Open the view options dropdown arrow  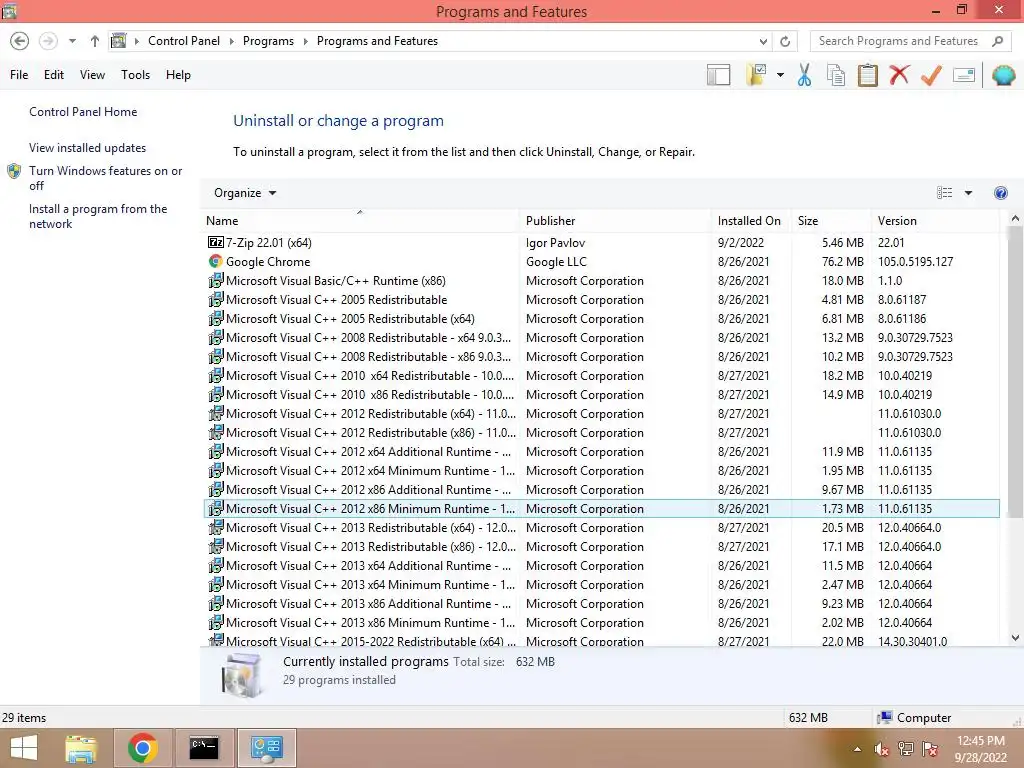pyautogui.click(x=968, y=193)
